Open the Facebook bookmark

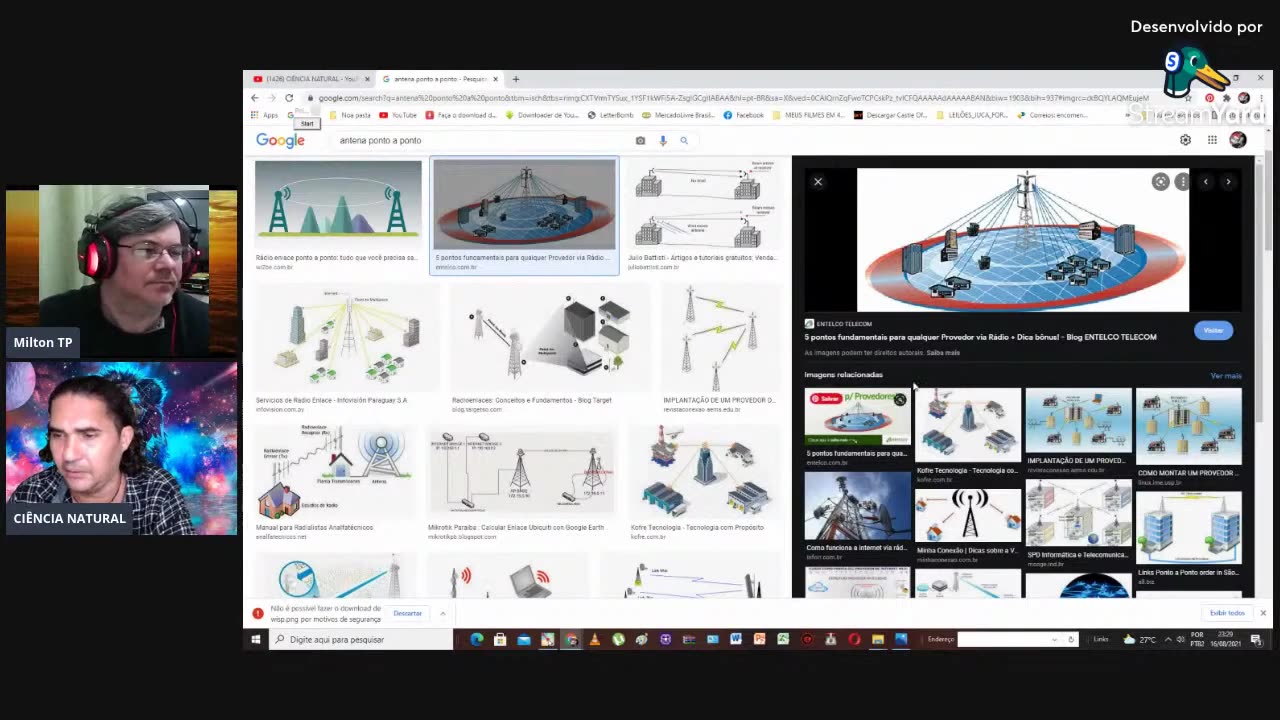pos(744,115)
